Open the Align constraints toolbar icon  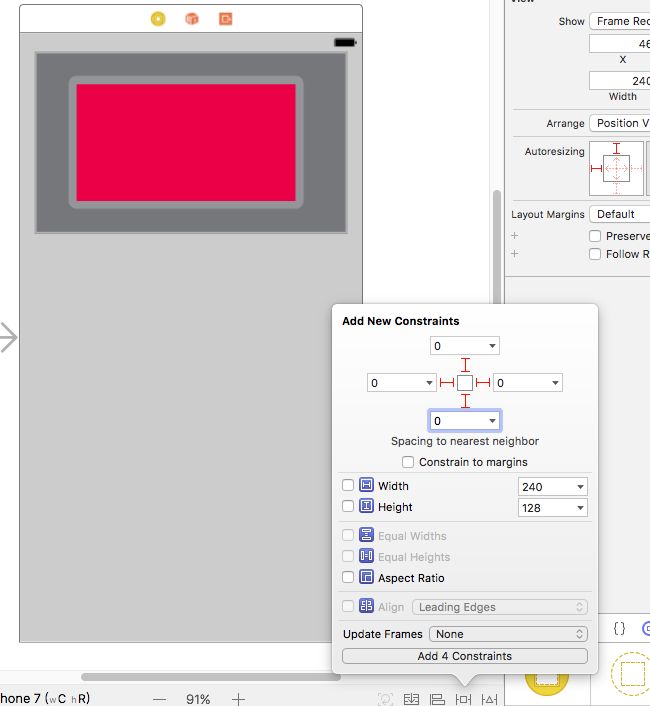coord(437,699)
